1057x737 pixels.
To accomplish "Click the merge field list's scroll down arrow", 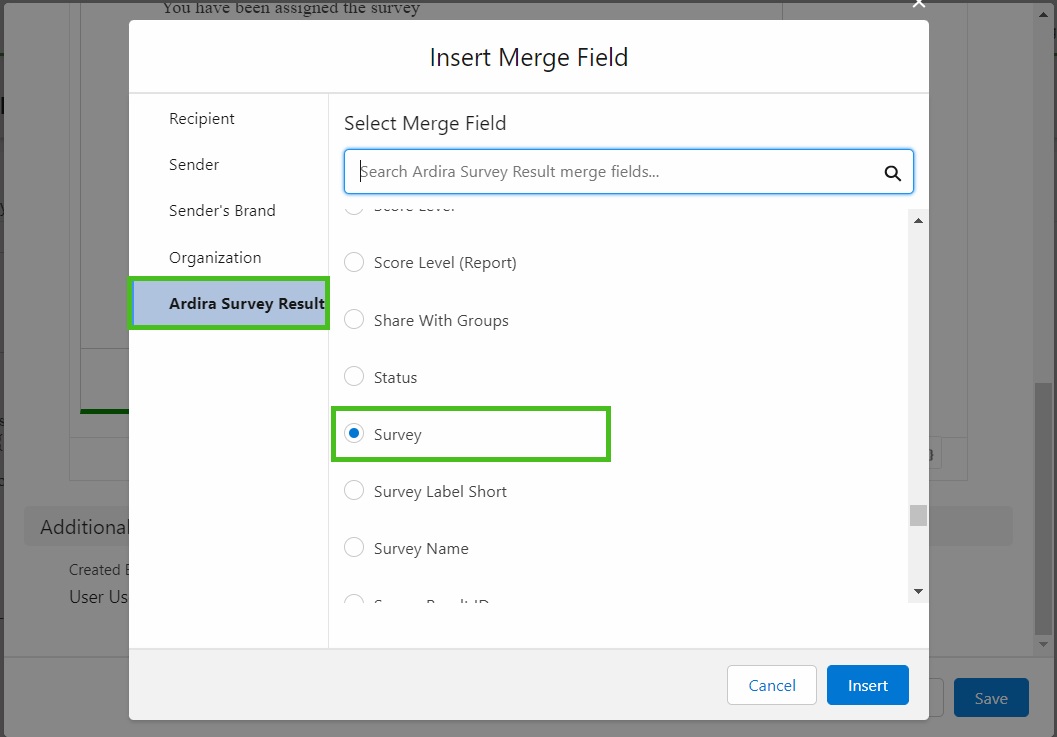I will click(x=918, y=591).
